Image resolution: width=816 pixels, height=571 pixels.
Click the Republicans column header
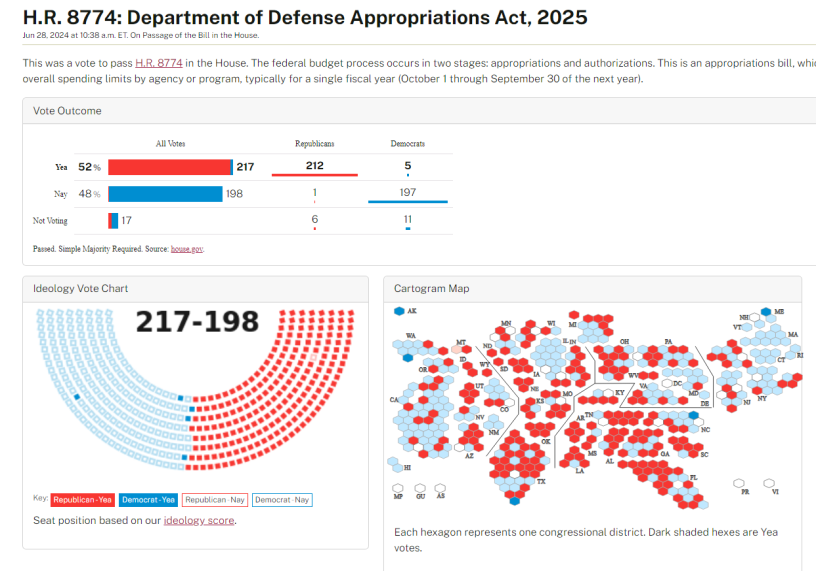(314, 144)
